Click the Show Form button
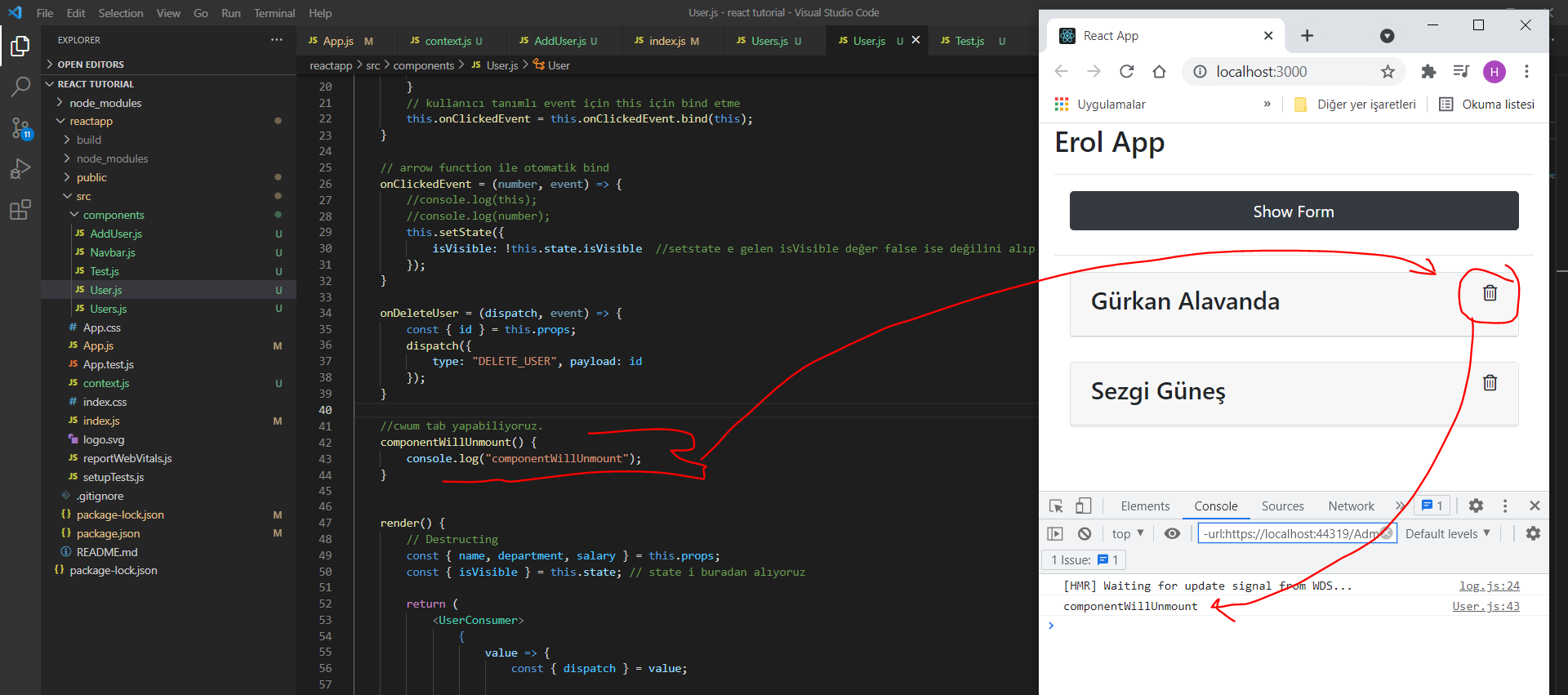This screenshot has width=1568, height=695. (x=1294, y=212)
